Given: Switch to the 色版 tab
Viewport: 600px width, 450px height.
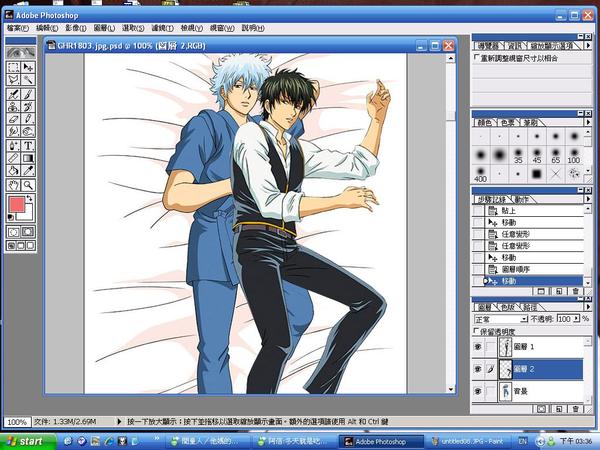Looking at the screenshot, I should (507, 307).
